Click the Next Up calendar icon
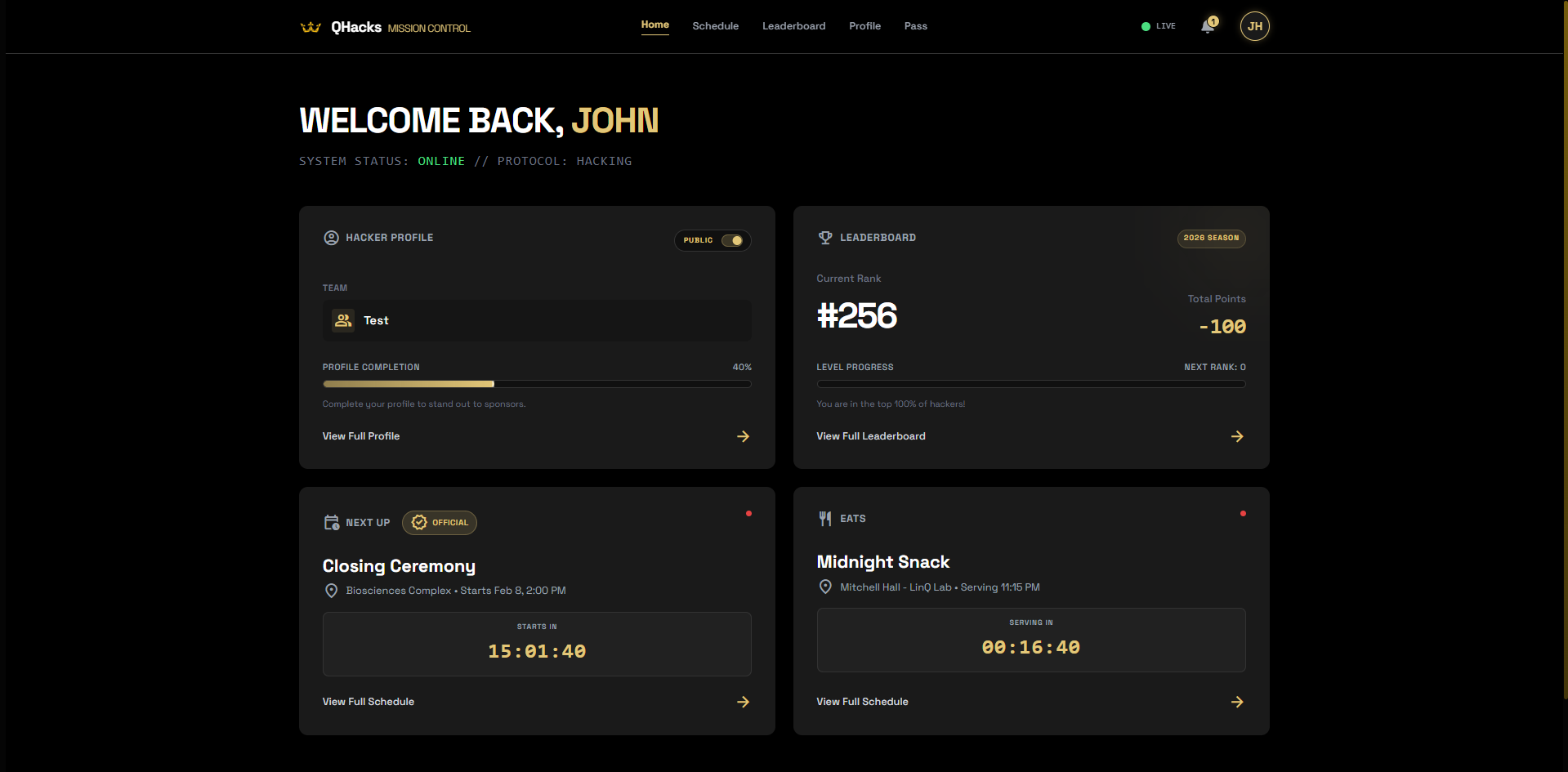Image resolution: width=1568 pixels, height=772 pixels. [x=331, y=523]
